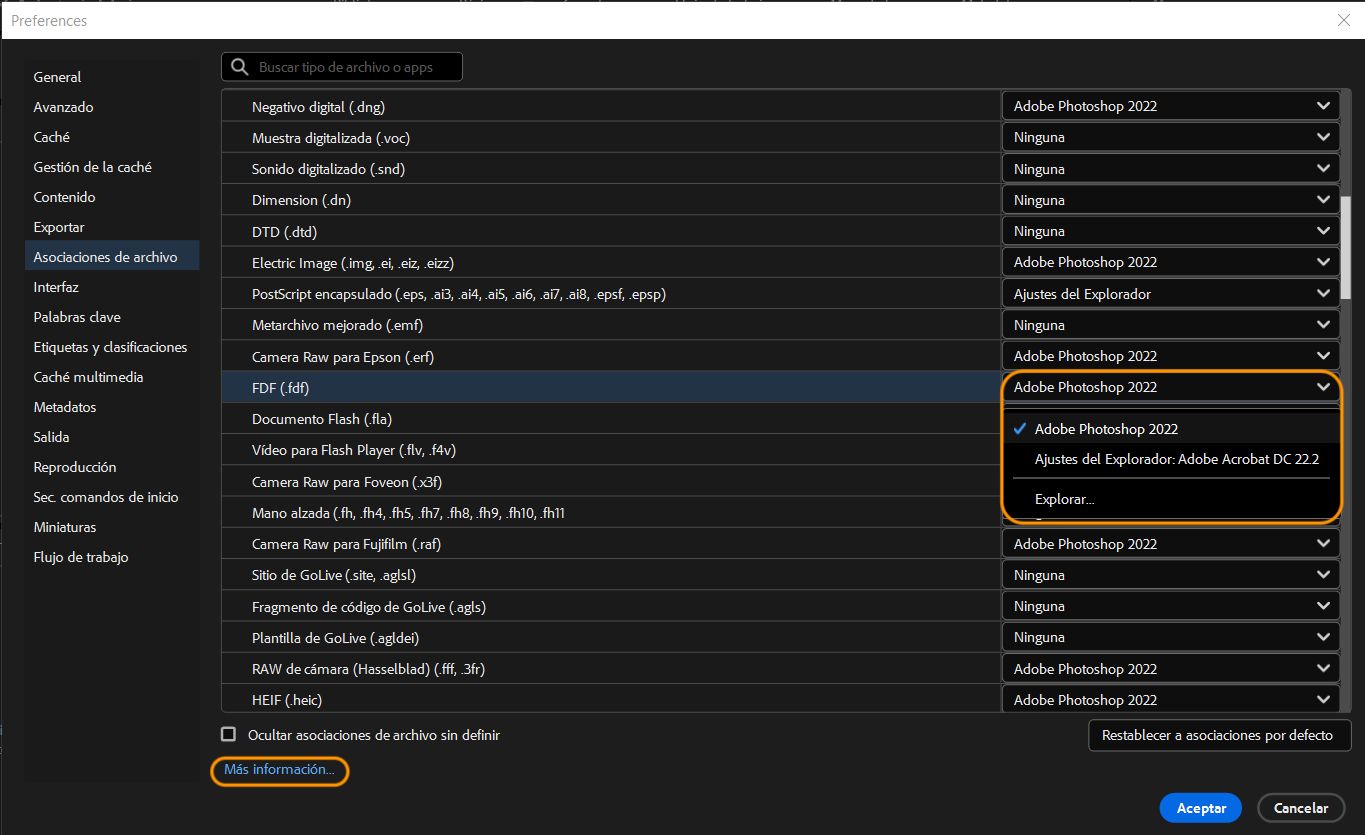This screenshot has width=1365, height=835.
Task: Open dropdown for Muestra digitalizada (.voc)
Action: (x=1170, y=137)
